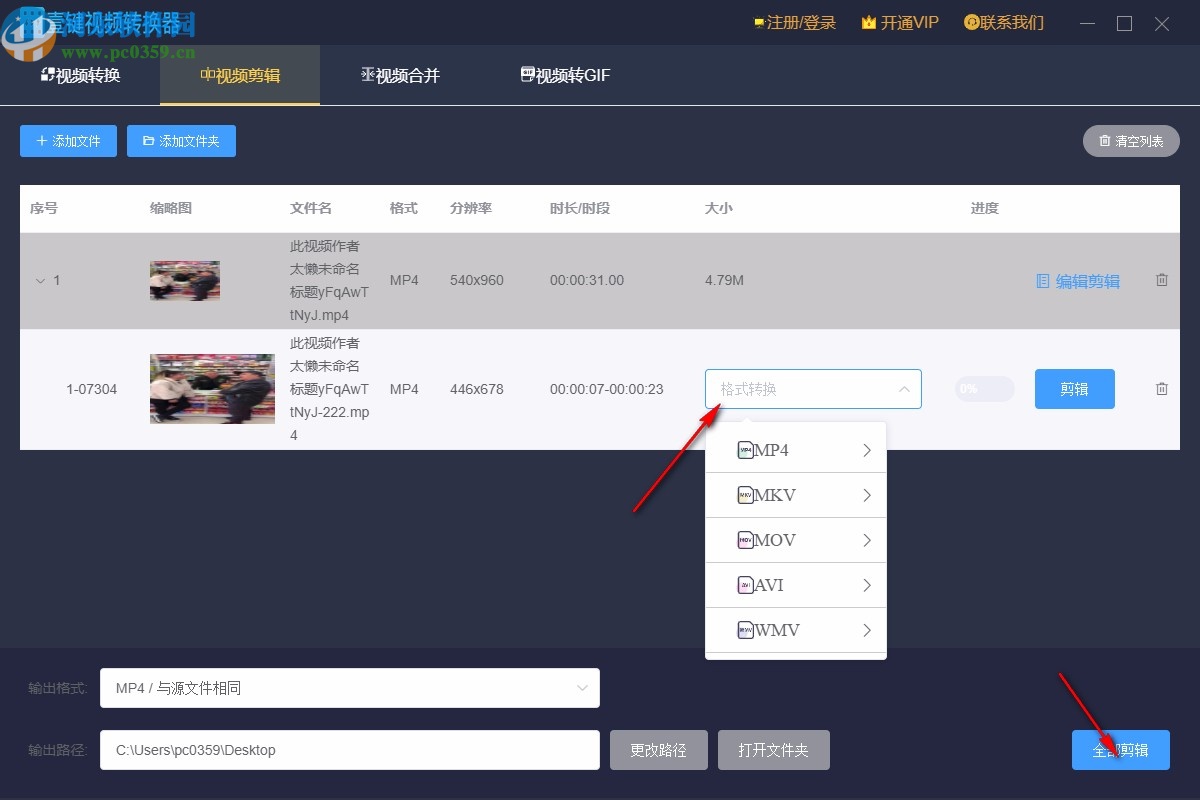Expand the MP4 submenu arrow
This screenshot has height=800, width=1200.
click(x=866, y=450)
